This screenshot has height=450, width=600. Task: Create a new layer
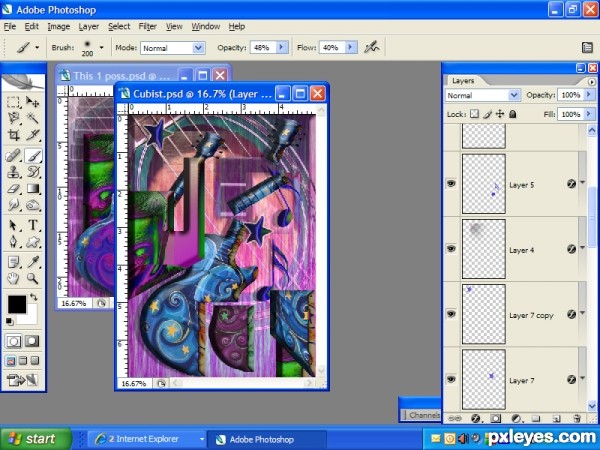point(557,419)
